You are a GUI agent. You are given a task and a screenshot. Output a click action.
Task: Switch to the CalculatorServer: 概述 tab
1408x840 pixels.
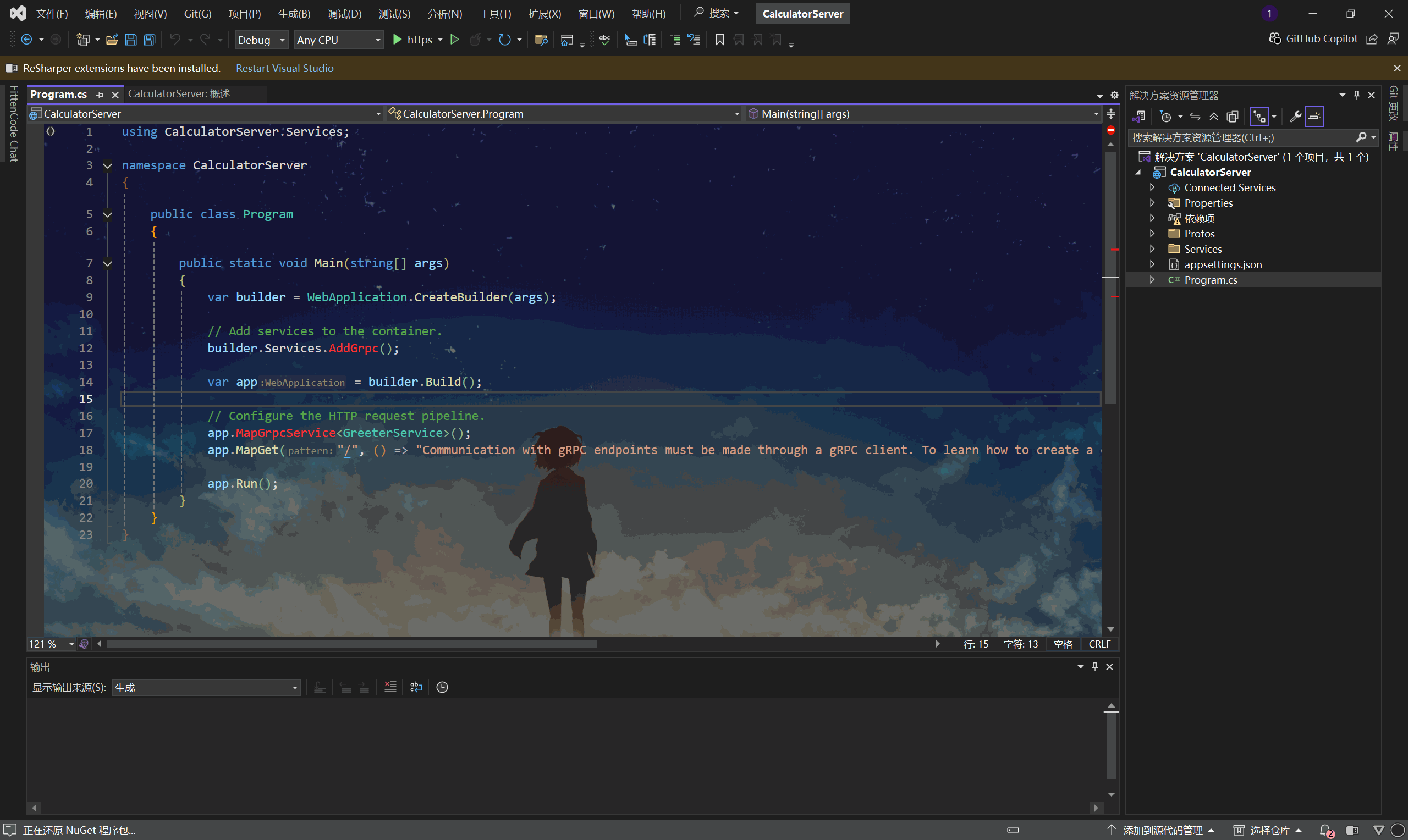coord(179,94)
